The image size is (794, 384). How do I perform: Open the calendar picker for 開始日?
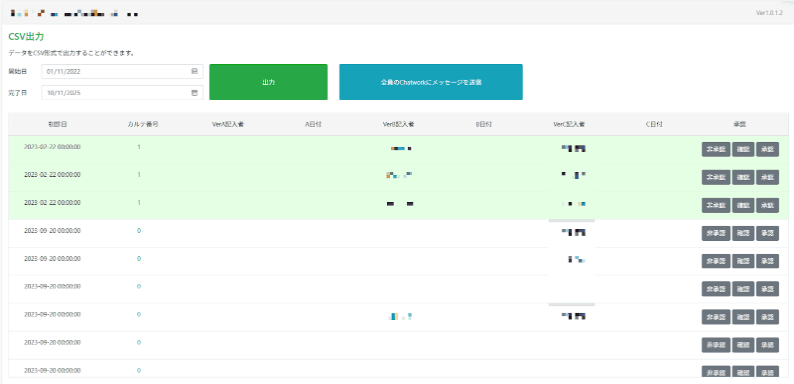coord(194,71)
